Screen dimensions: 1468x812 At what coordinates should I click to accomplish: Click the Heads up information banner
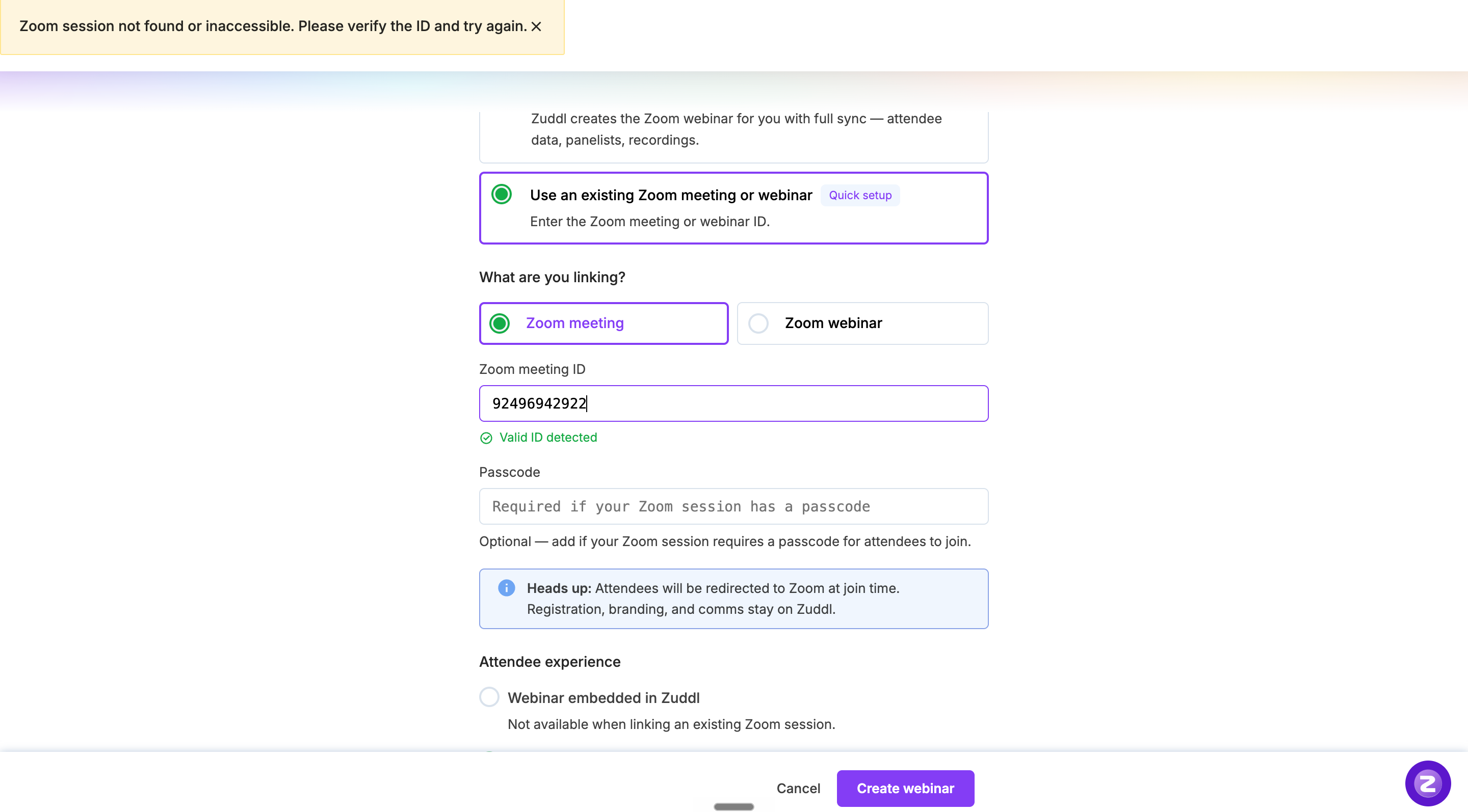click(x=733, y=599)
